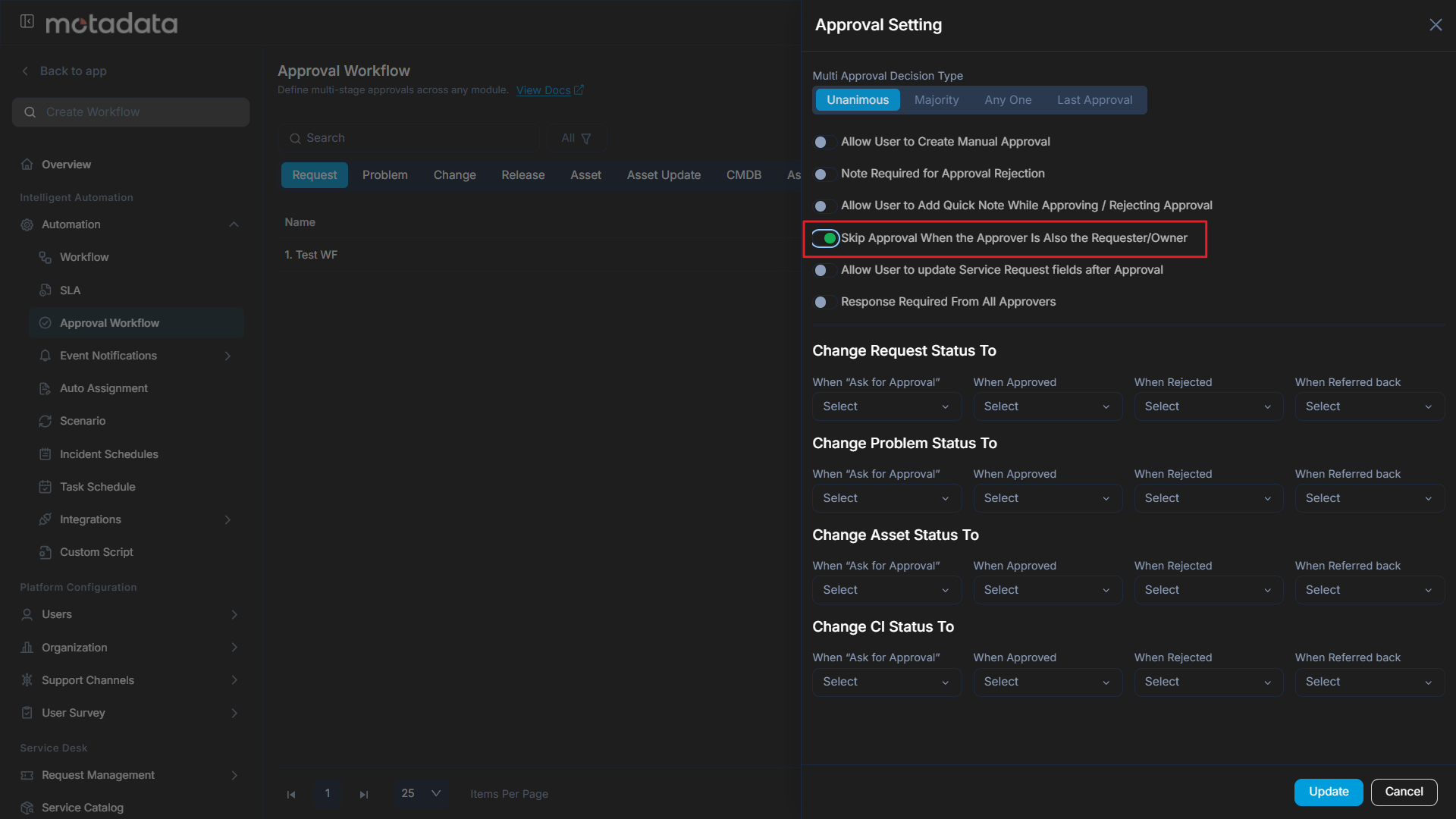Image resolution: width=1456 pixels, height=819 pixels.
Task: Click the Update button
Action: point(1328,792)
